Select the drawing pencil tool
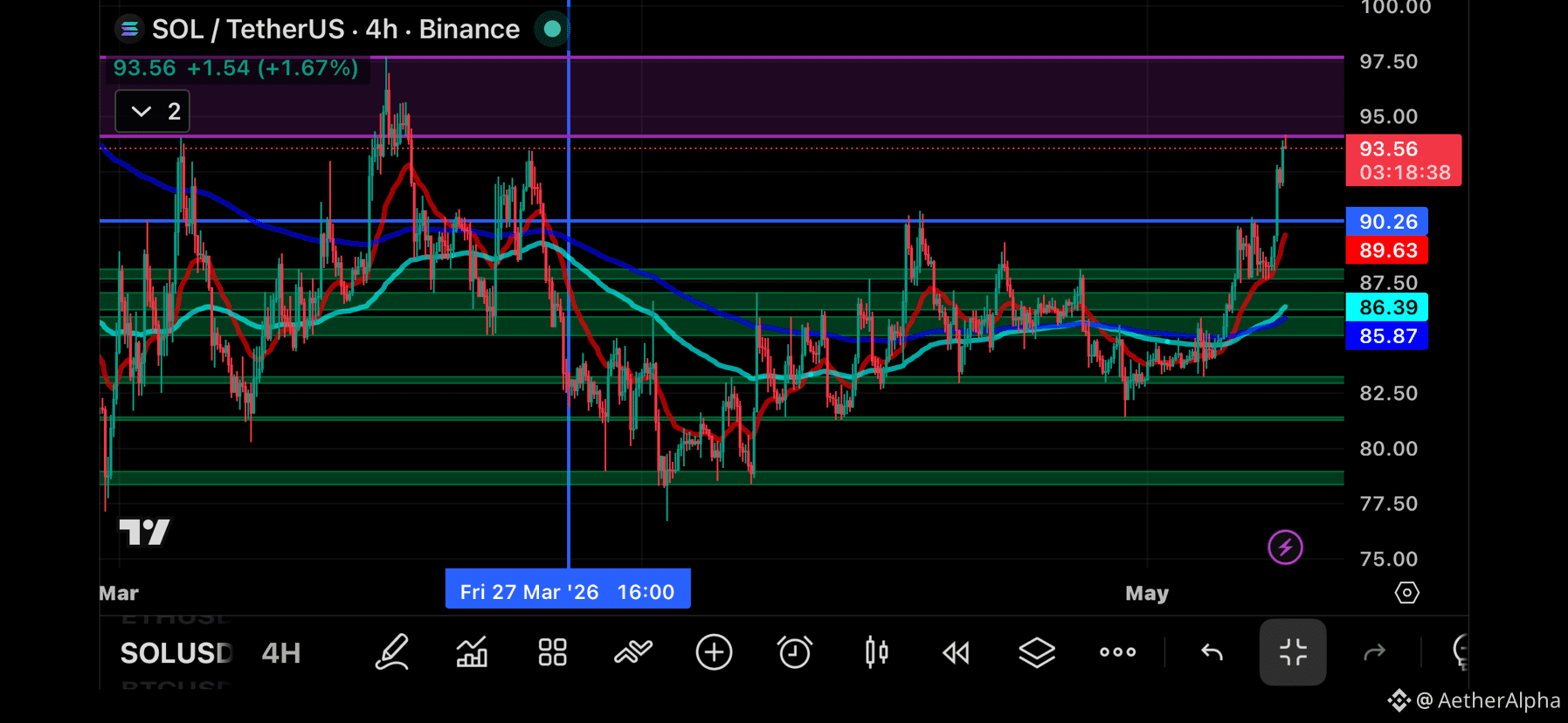Screen dimensions: 1568x723 point(391,652)
